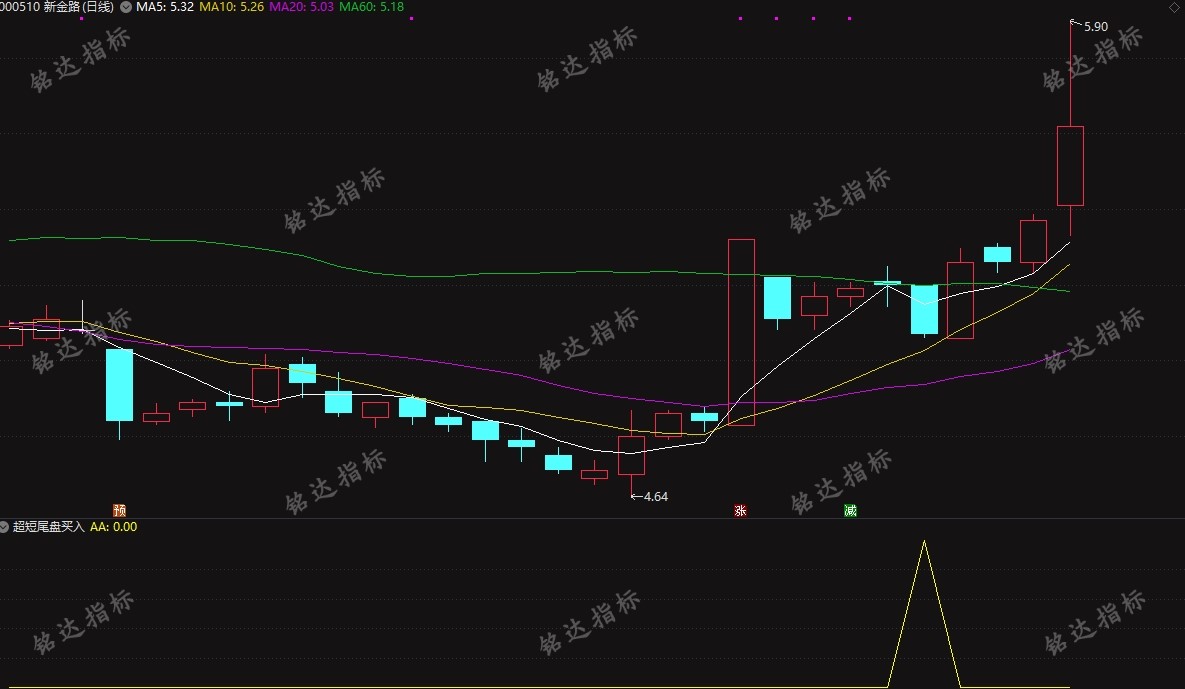Click the AA: 0.00 indicator value
Image resolution: width=1185 pixels, height=689 pixels.
click(x=113, y=527)
